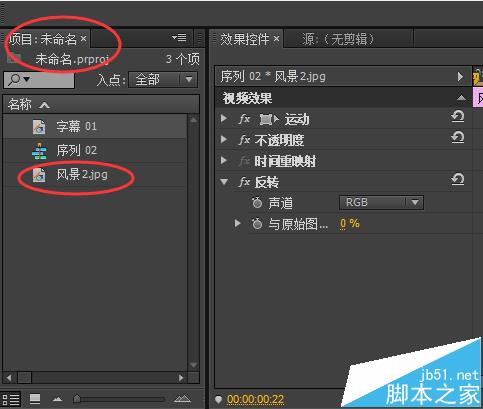Expand the 运动 effect

pyautogui.click(x=224, y=118)
